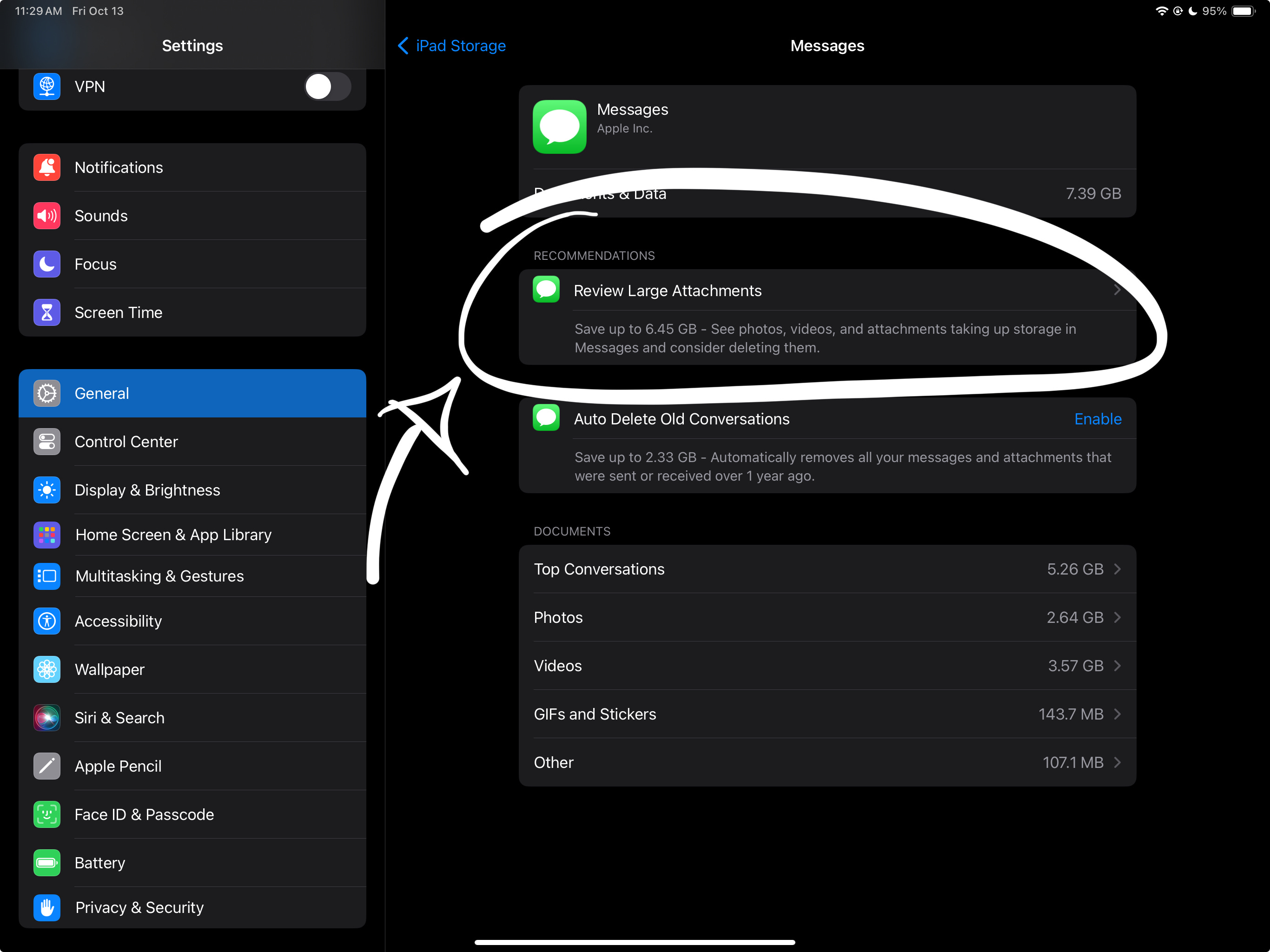Tap the Wallpaper flower icon
The height and width of the screenshot is (952, 1270).
46,669
